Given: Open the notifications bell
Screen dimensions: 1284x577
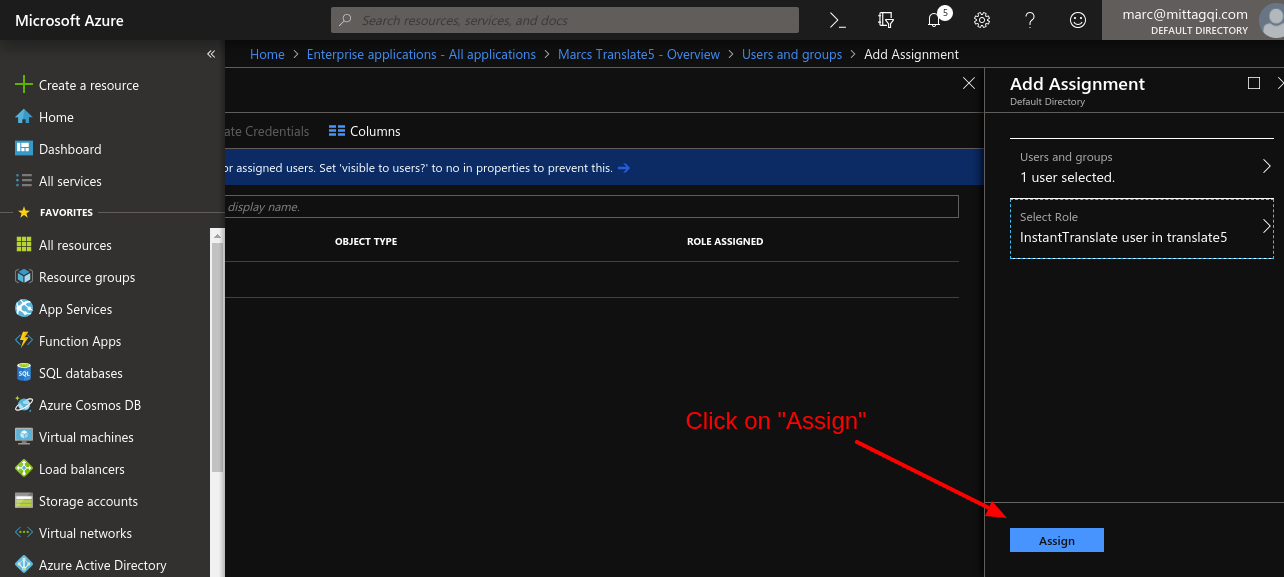Looking at the screenshot, I should [x=934, y=20].
